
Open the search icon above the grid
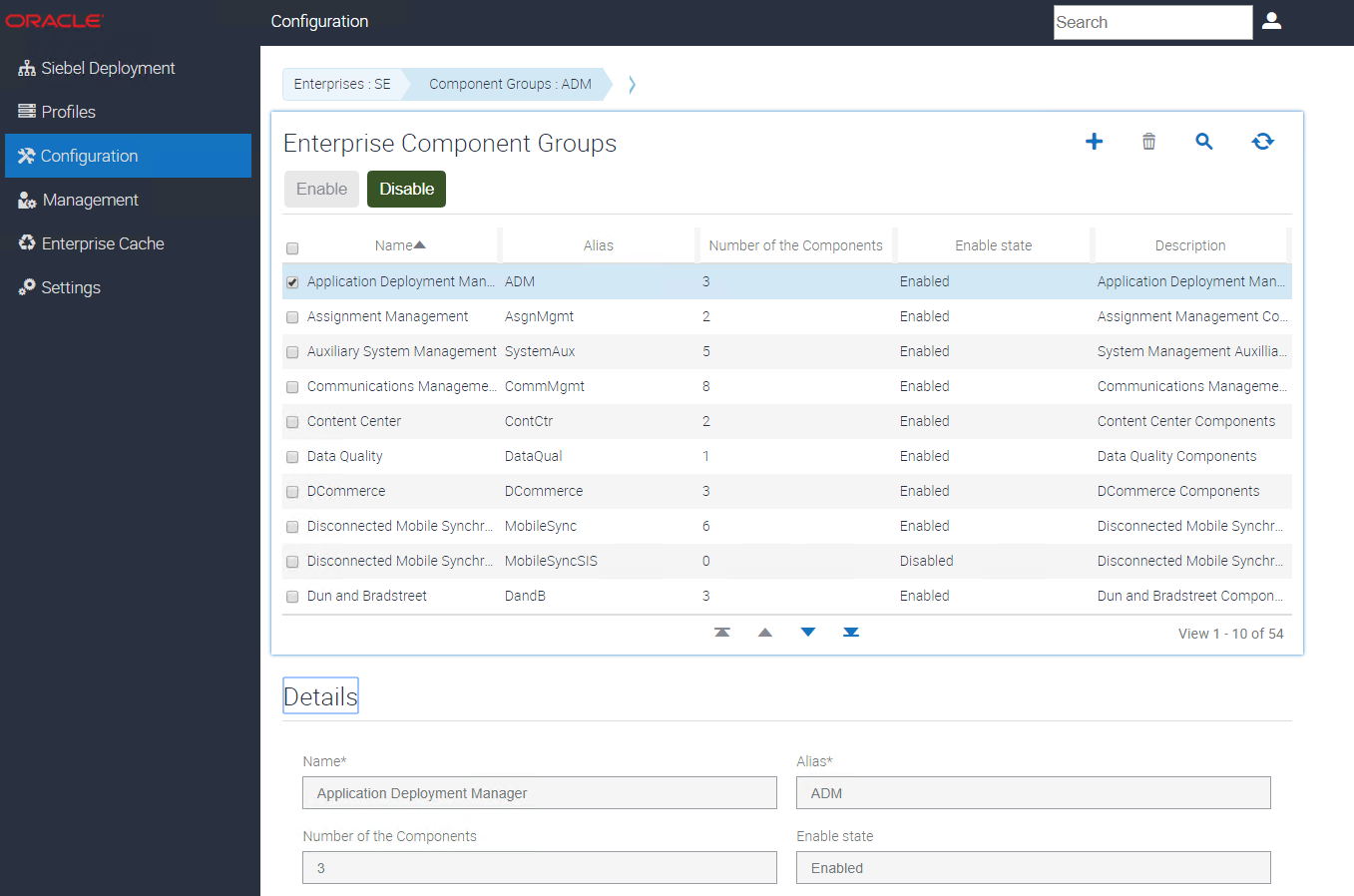[x=1204, y=142]
